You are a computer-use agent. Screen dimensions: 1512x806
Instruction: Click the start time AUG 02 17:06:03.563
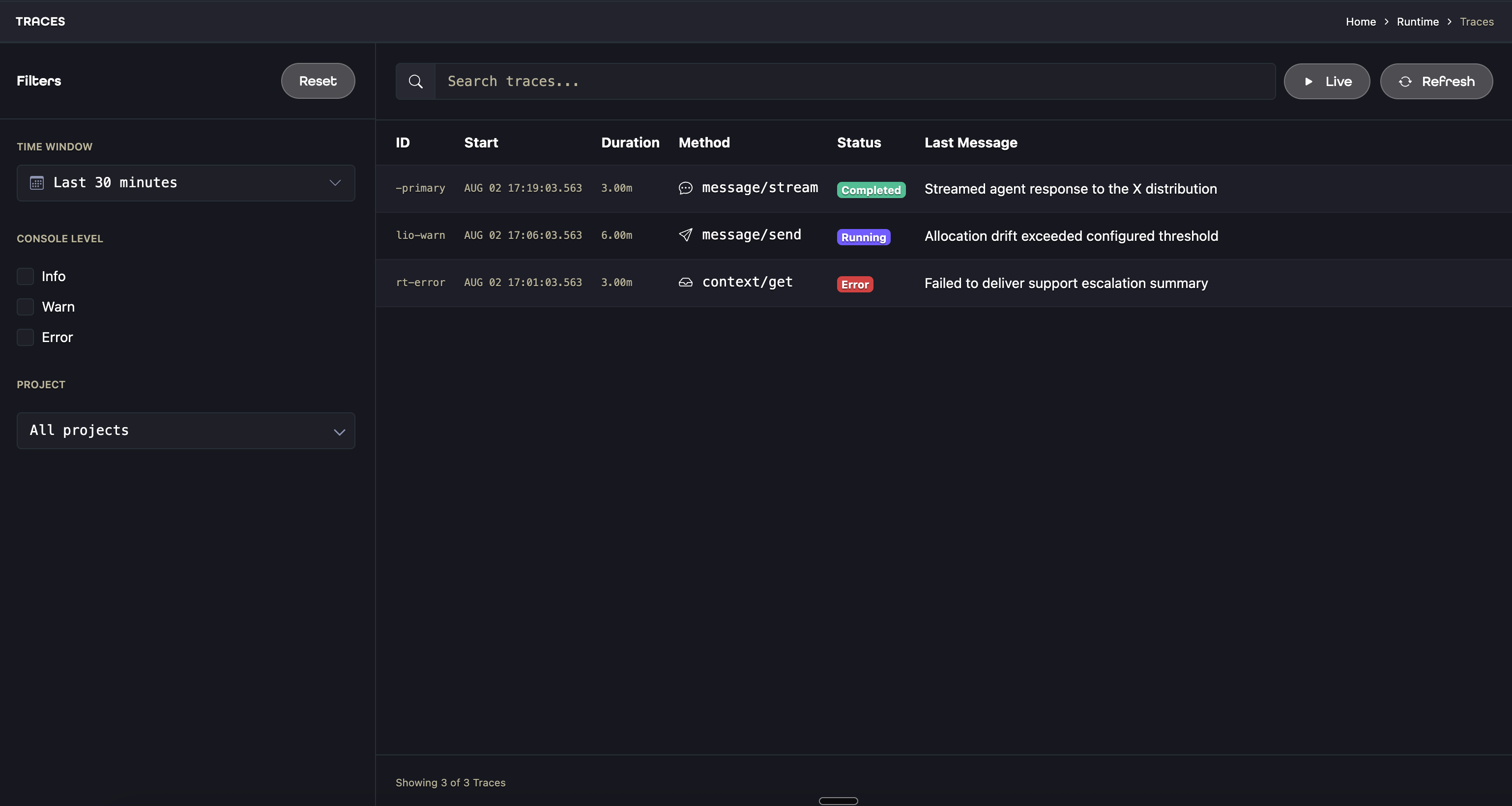[523, 235]
